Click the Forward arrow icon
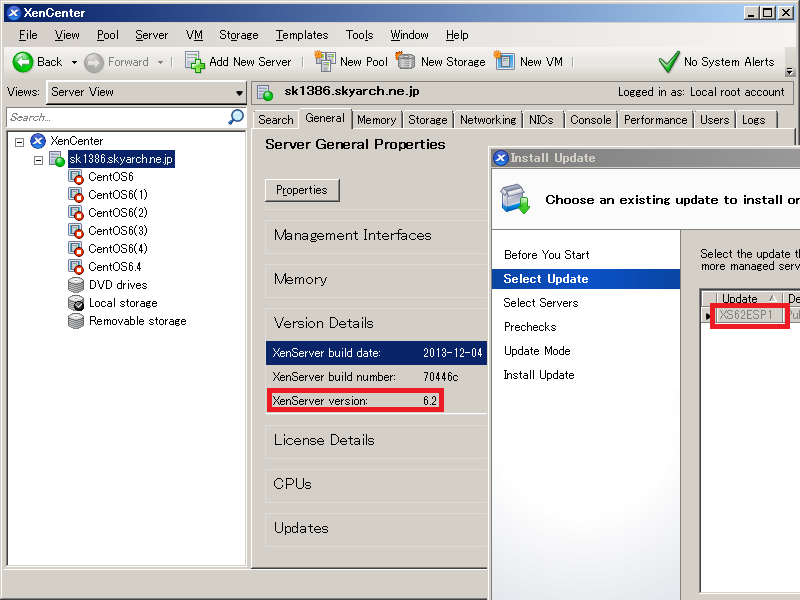Viewport: 800px width, 600px height. click(93, 62)
